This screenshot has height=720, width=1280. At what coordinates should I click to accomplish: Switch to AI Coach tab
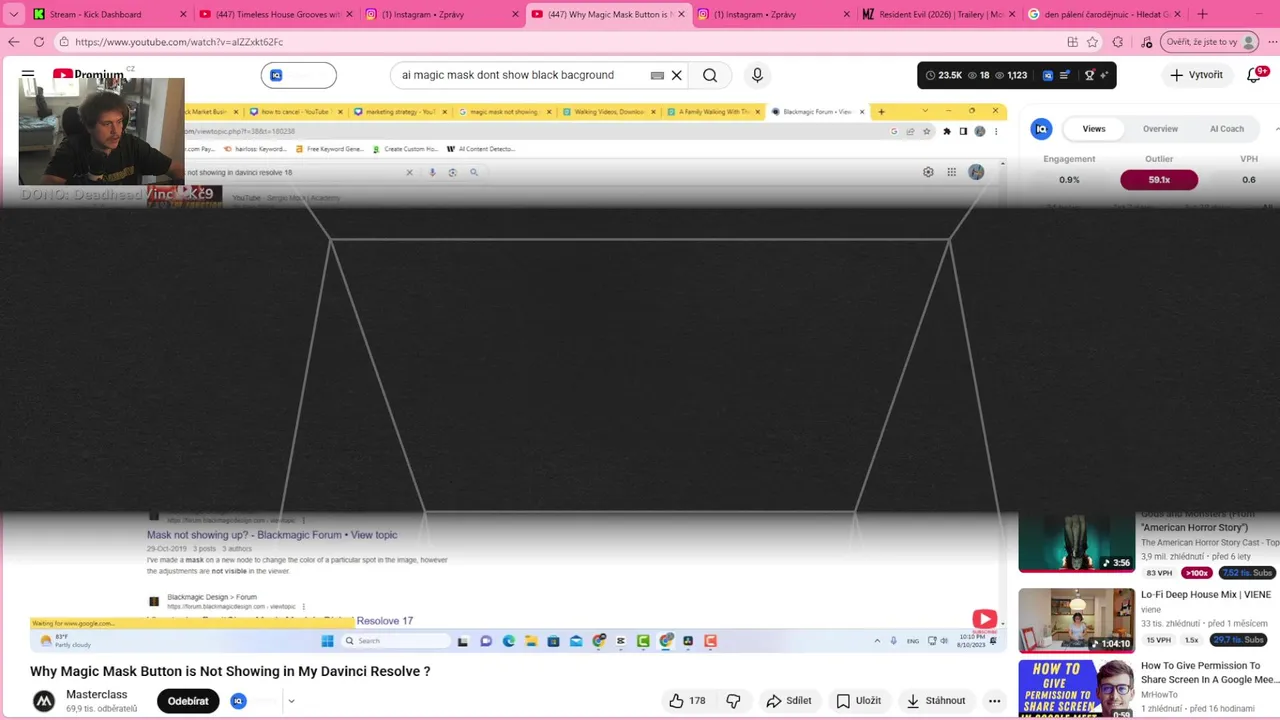1226,129
